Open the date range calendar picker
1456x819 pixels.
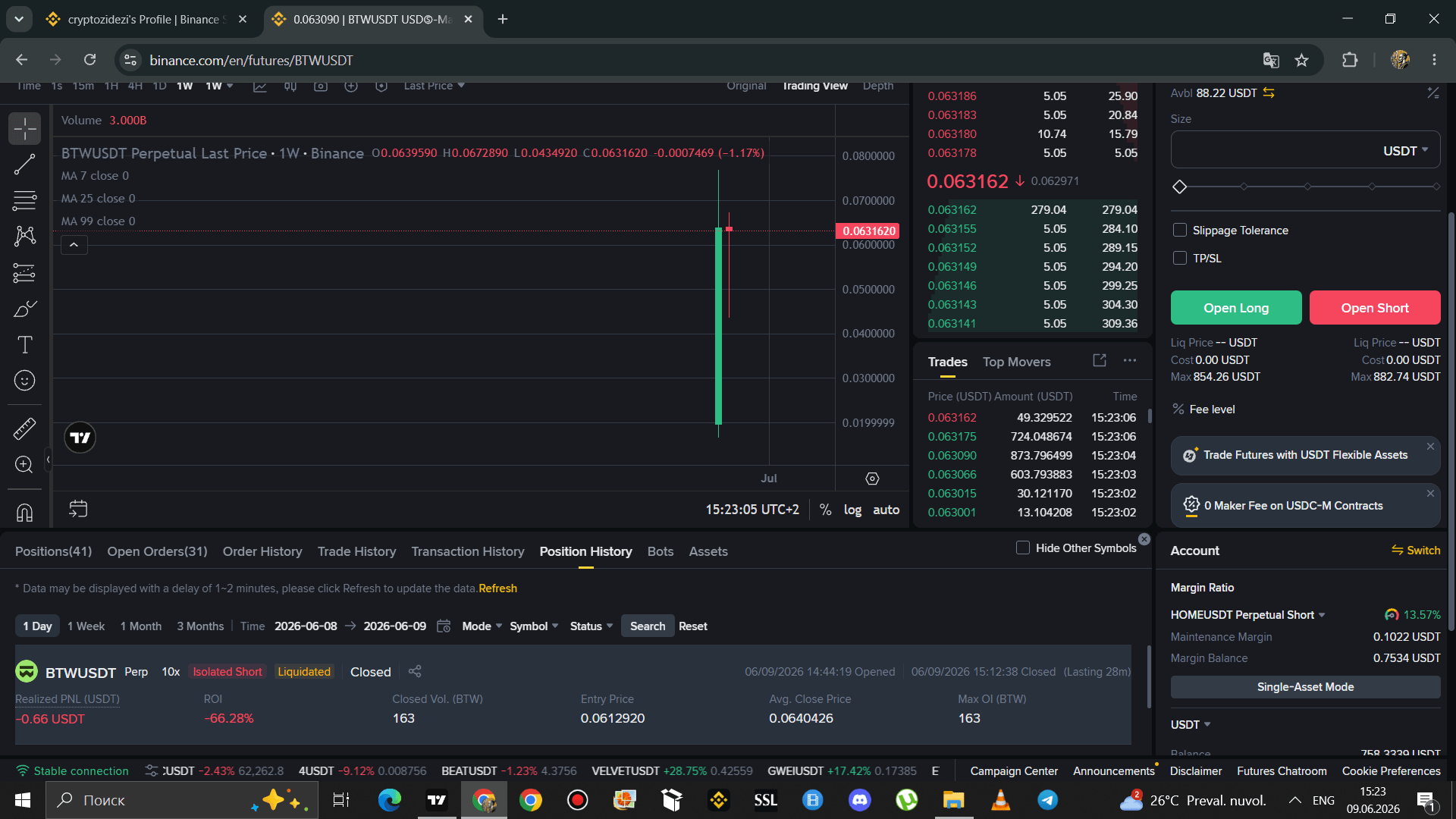pyautogui.click(x=444, y=626)
